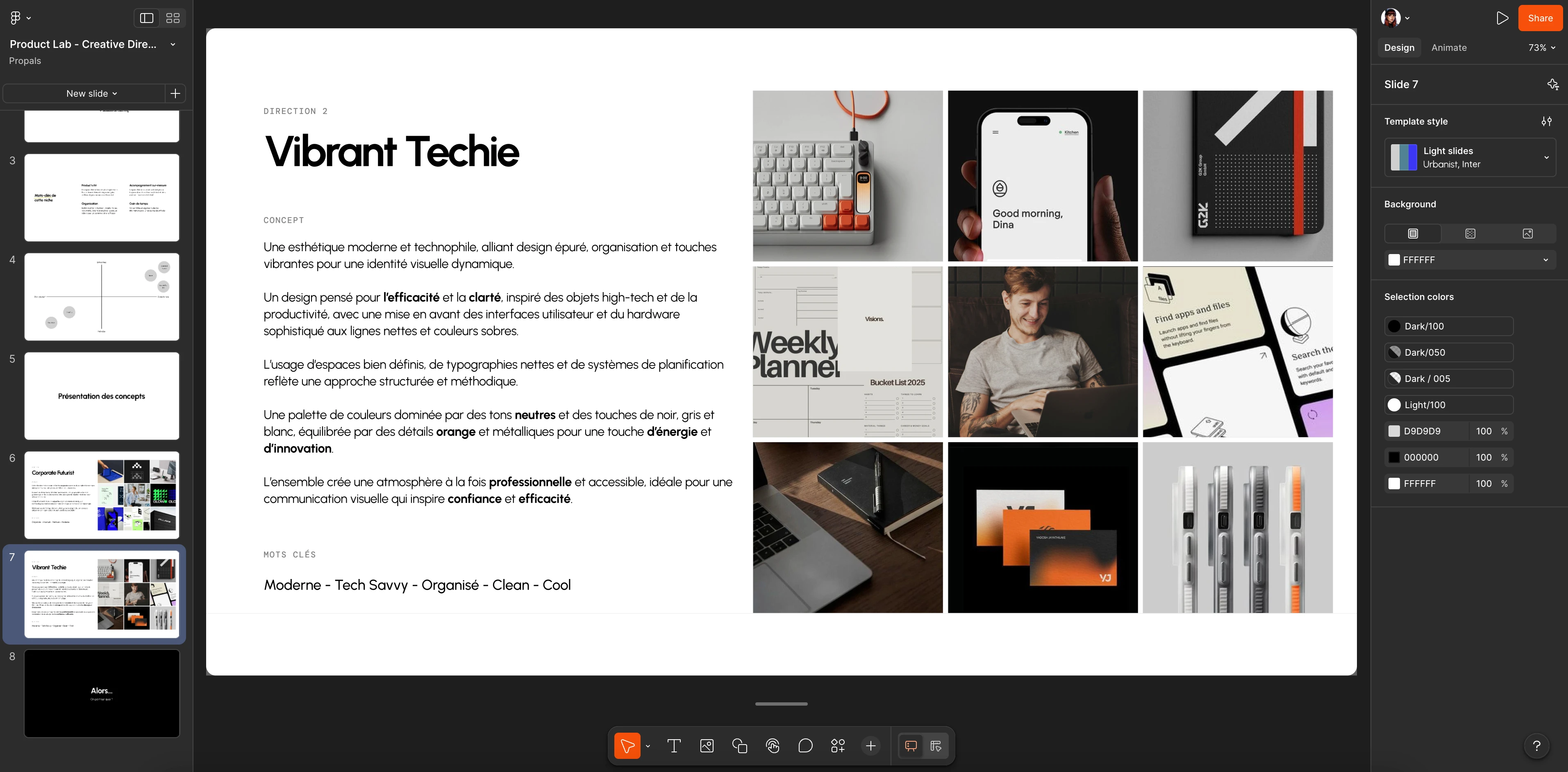This screenshot has width=1568, height=772.
Task: Expand the Light slides template style dropdown
Action: pos(1470,158)
